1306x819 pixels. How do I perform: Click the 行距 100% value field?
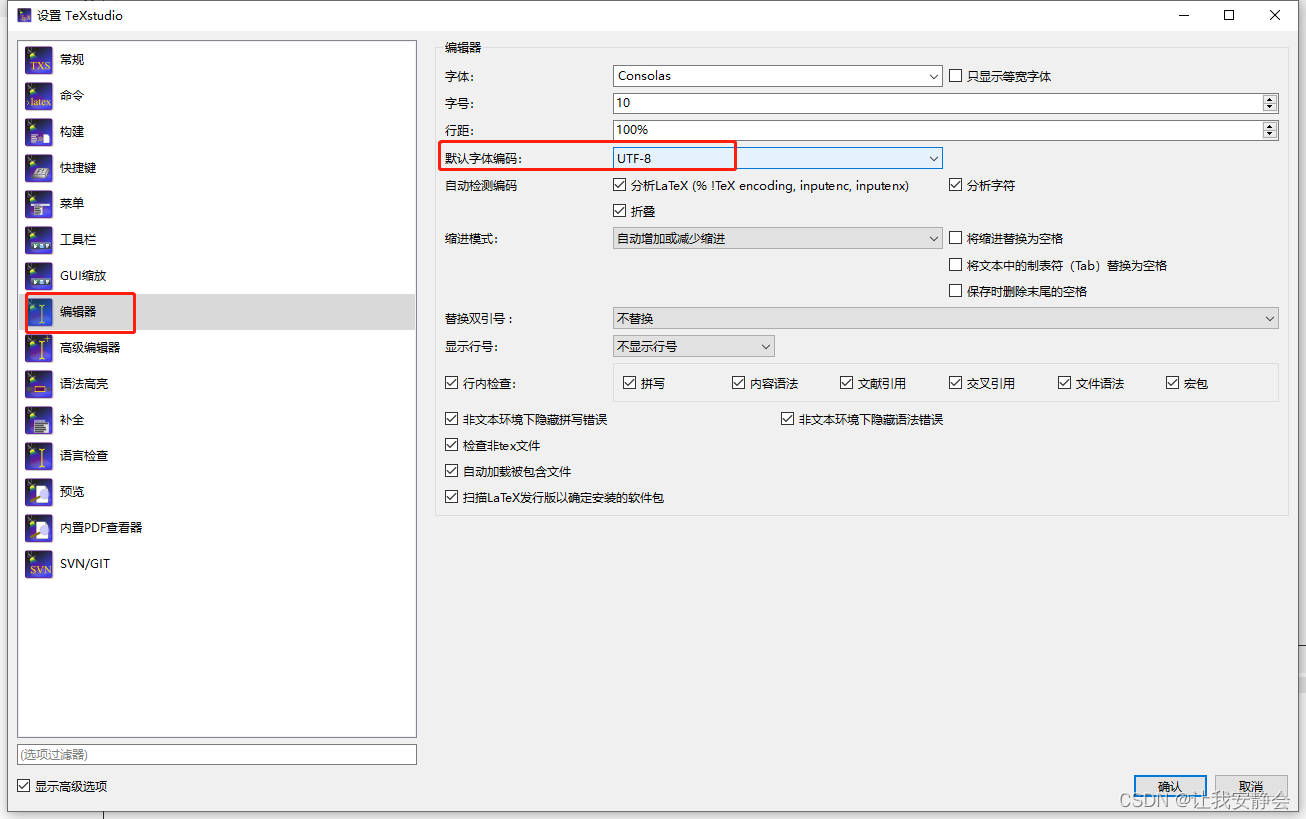938,130
